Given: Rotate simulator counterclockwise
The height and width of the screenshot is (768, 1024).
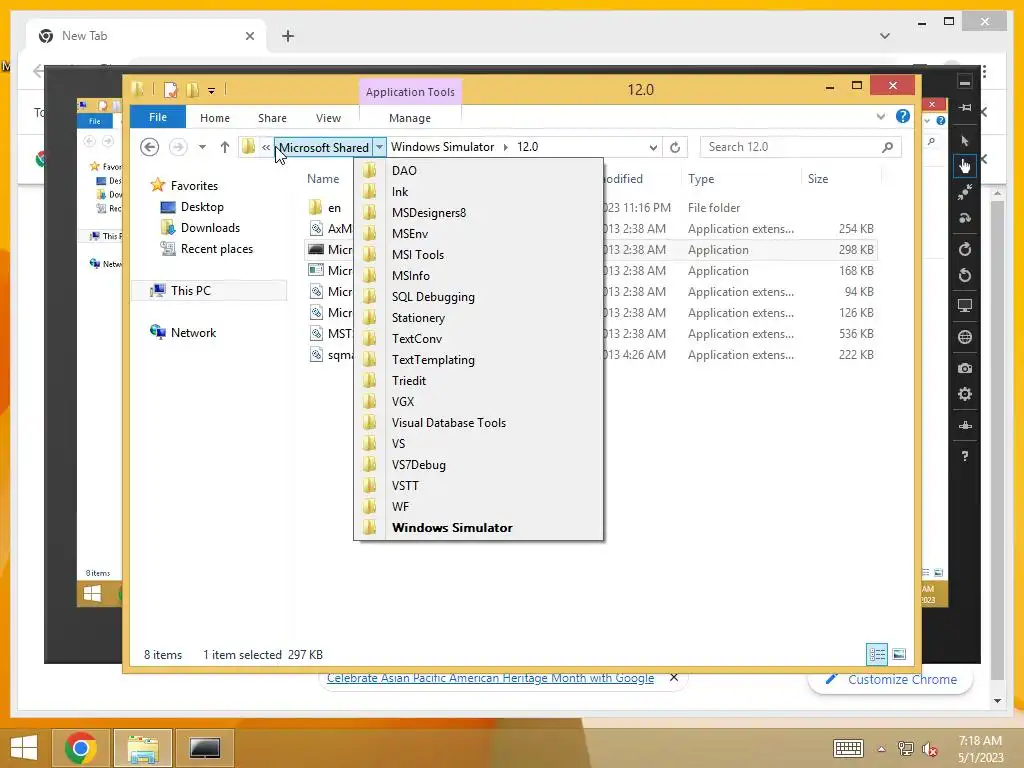Looking at the screenshot, I should click(x=965, y=275).
